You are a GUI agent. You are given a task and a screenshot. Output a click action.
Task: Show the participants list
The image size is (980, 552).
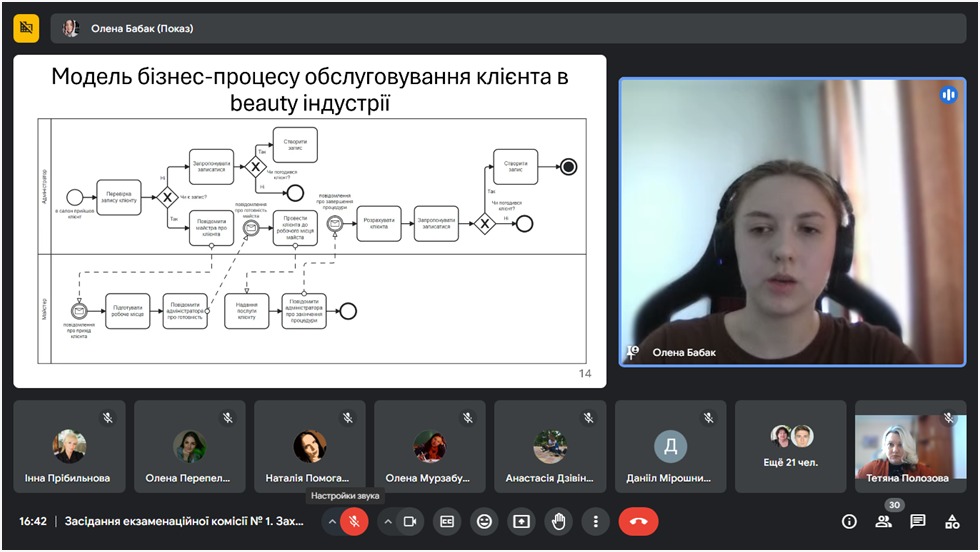883,521
